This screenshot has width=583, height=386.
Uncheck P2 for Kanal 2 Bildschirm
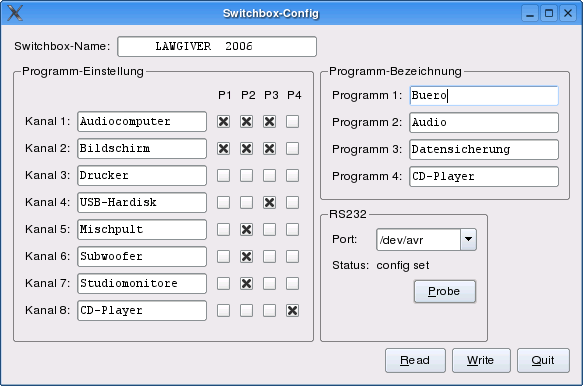tap(247, 149)
